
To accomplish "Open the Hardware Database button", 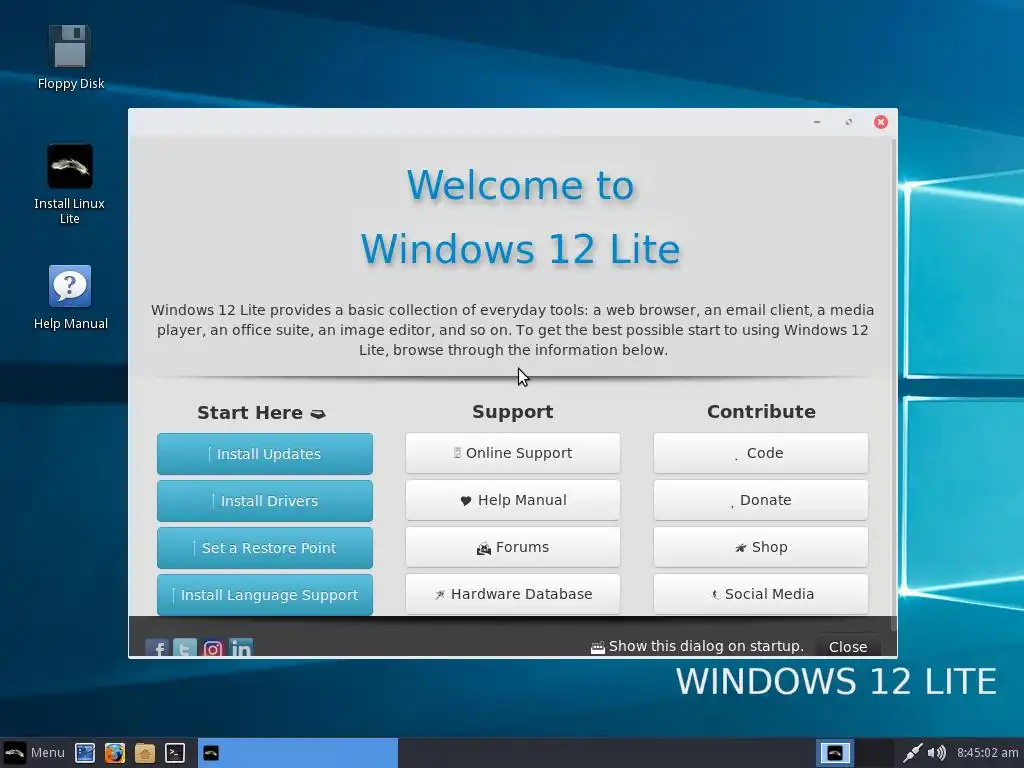I will coord(513,594).
